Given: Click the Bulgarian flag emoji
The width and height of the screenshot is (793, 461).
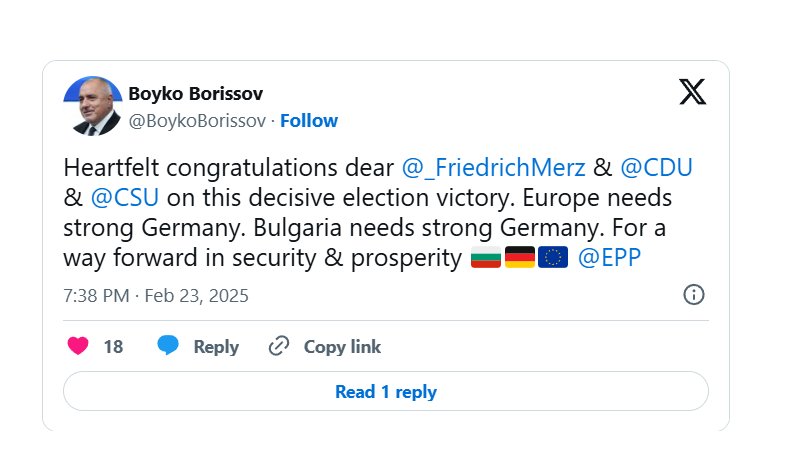Looking at the screenshot, I should point(486,258).
